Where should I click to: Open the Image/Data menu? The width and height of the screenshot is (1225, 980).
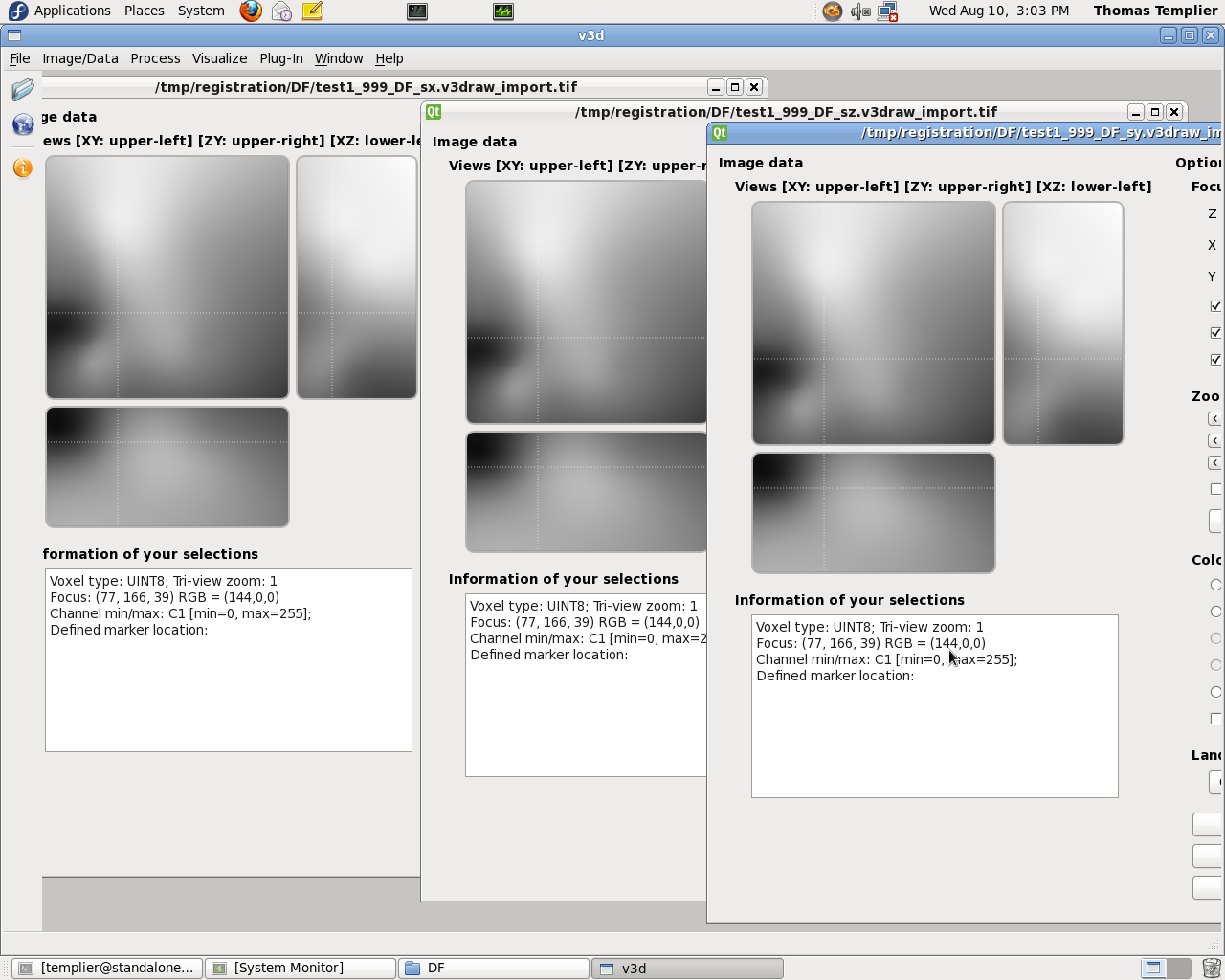click(x=80, y=58)
